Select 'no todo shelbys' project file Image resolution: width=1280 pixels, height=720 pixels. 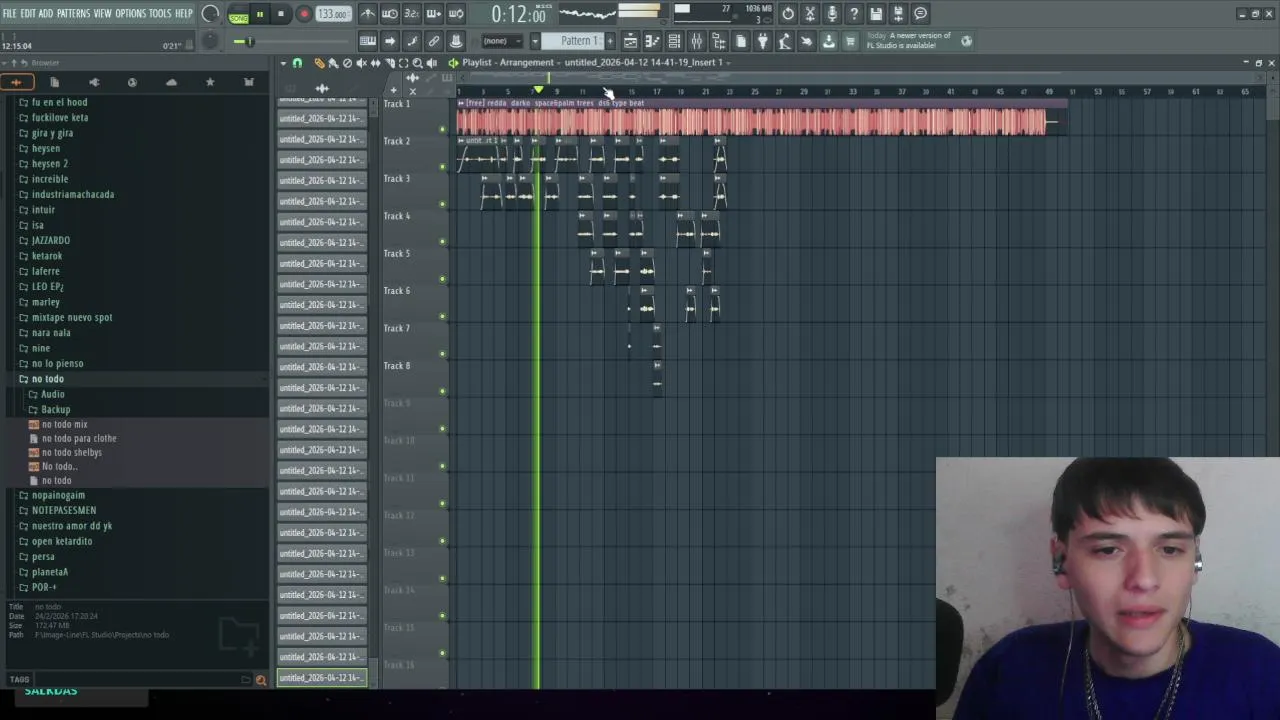[72, 452]
